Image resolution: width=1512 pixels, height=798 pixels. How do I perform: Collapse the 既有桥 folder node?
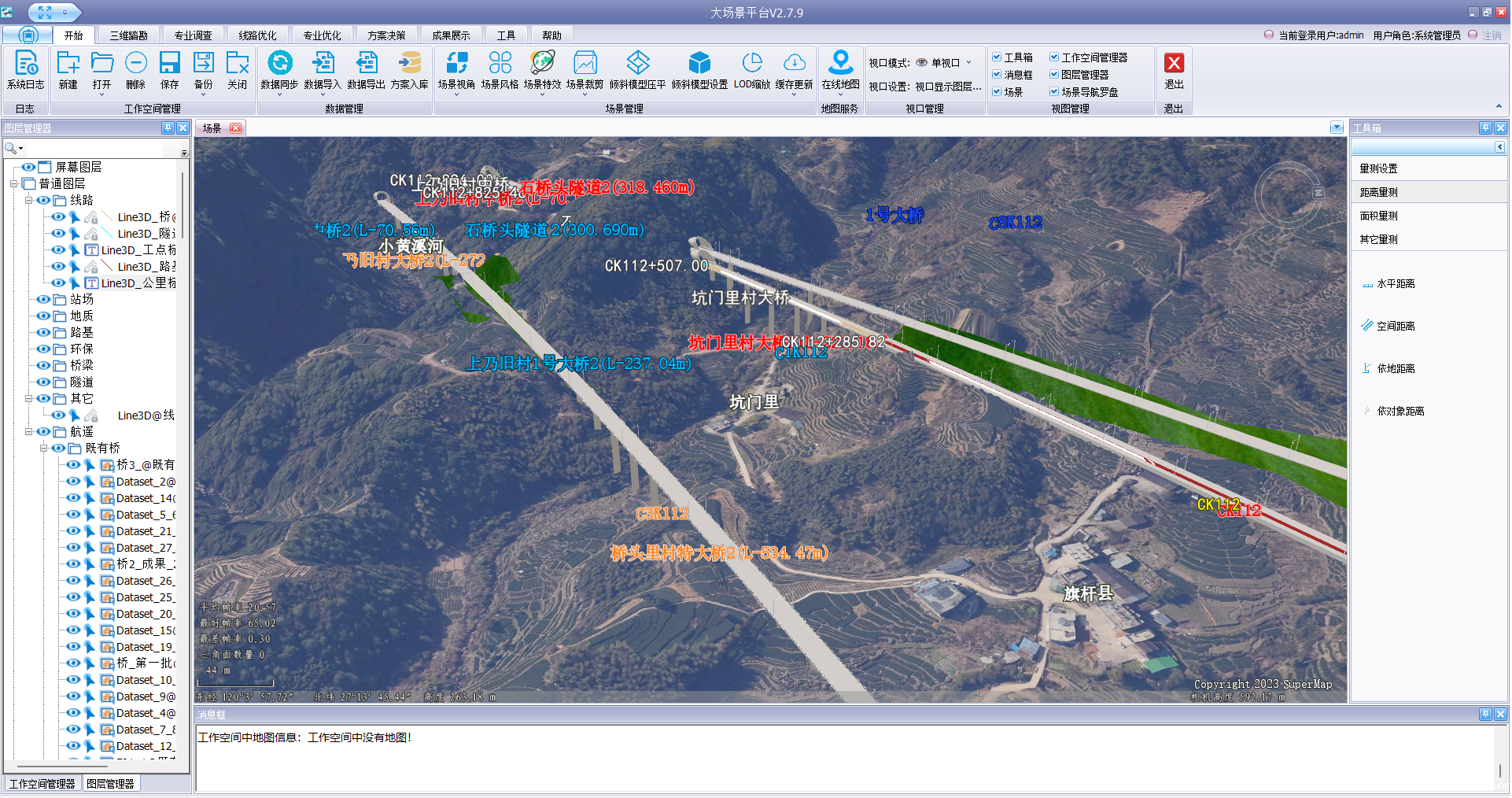pos(44,448)
